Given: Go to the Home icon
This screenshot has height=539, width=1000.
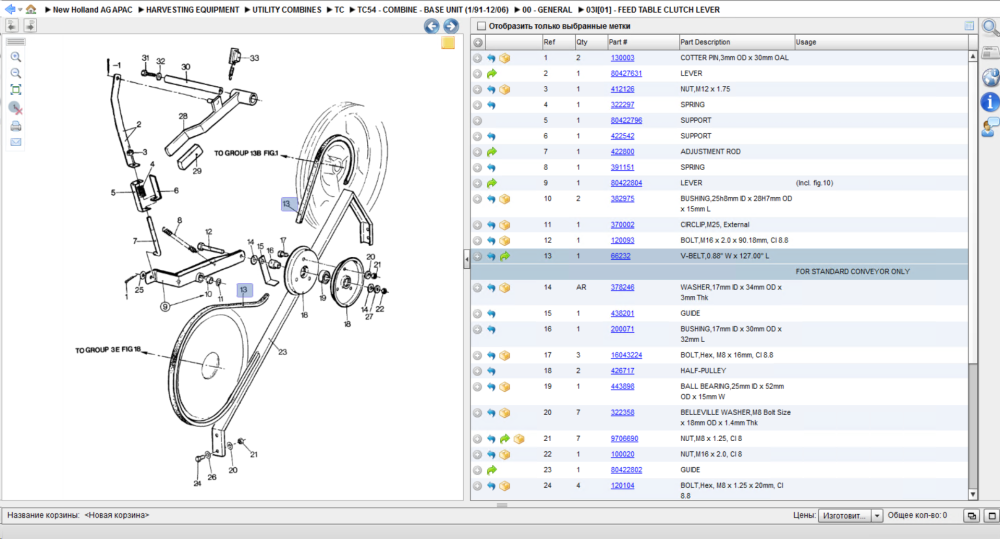Looking at the screenshot, I should [31, 10].
